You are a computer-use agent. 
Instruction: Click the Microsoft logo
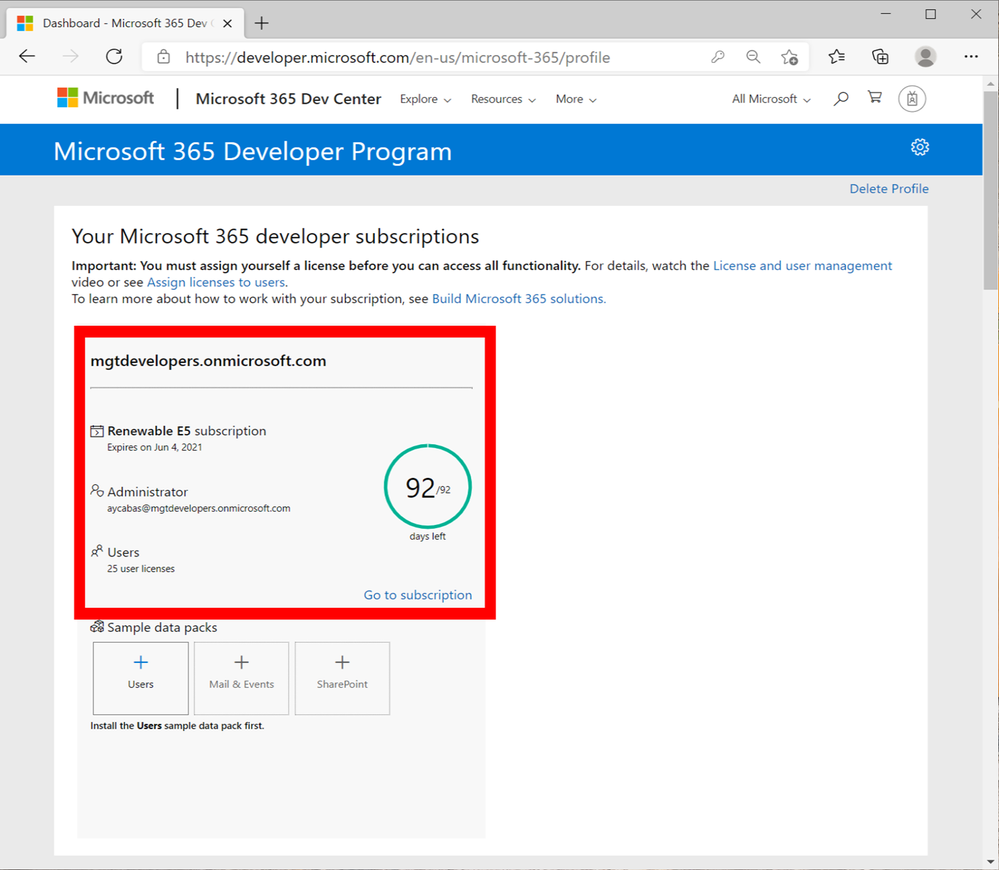pyautogui.click(x=106, y=98)
